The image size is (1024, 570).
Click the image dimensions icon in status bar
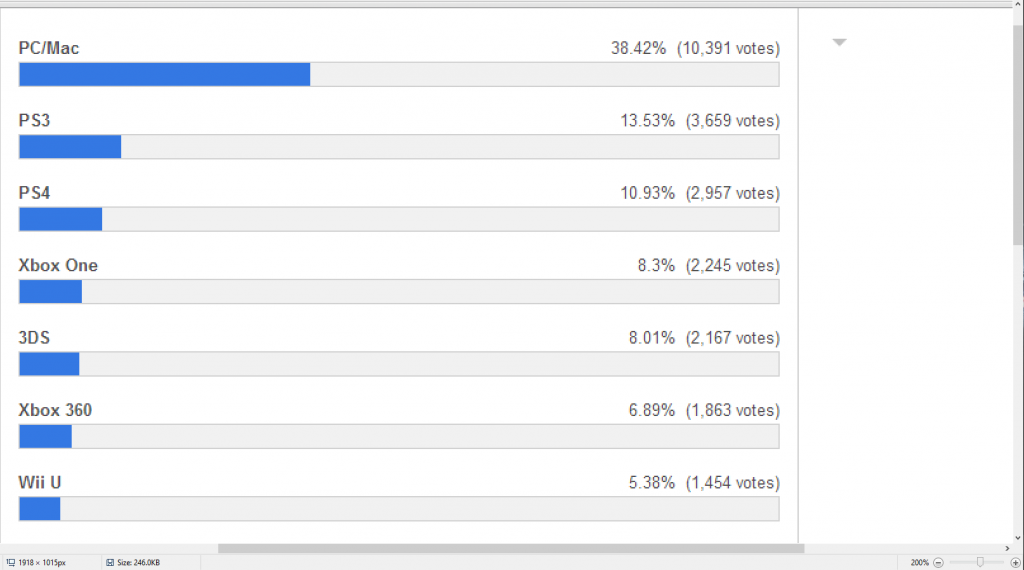coord(10,563)
